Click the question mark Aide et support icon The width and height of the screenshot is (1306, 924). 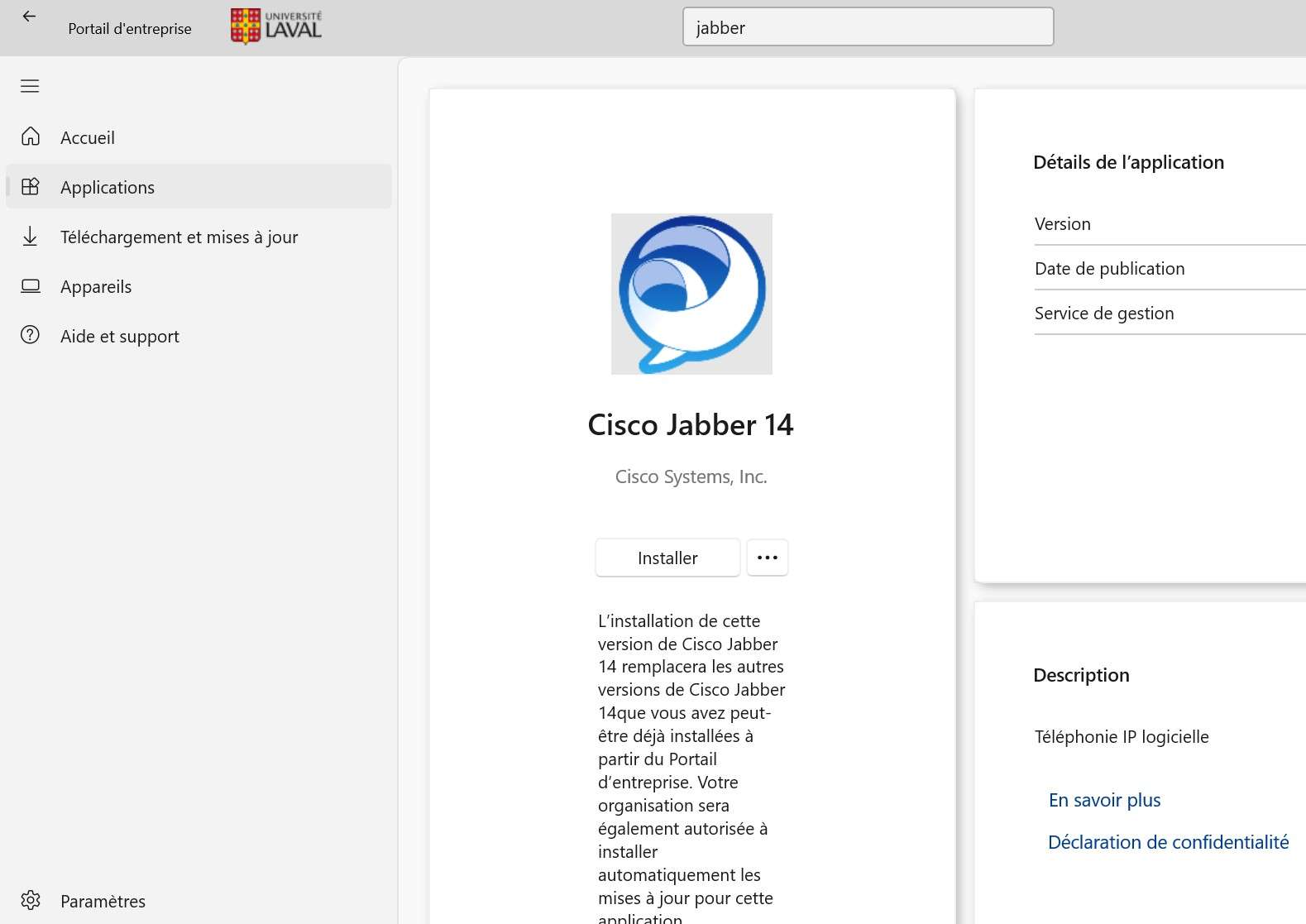point(31,335)
